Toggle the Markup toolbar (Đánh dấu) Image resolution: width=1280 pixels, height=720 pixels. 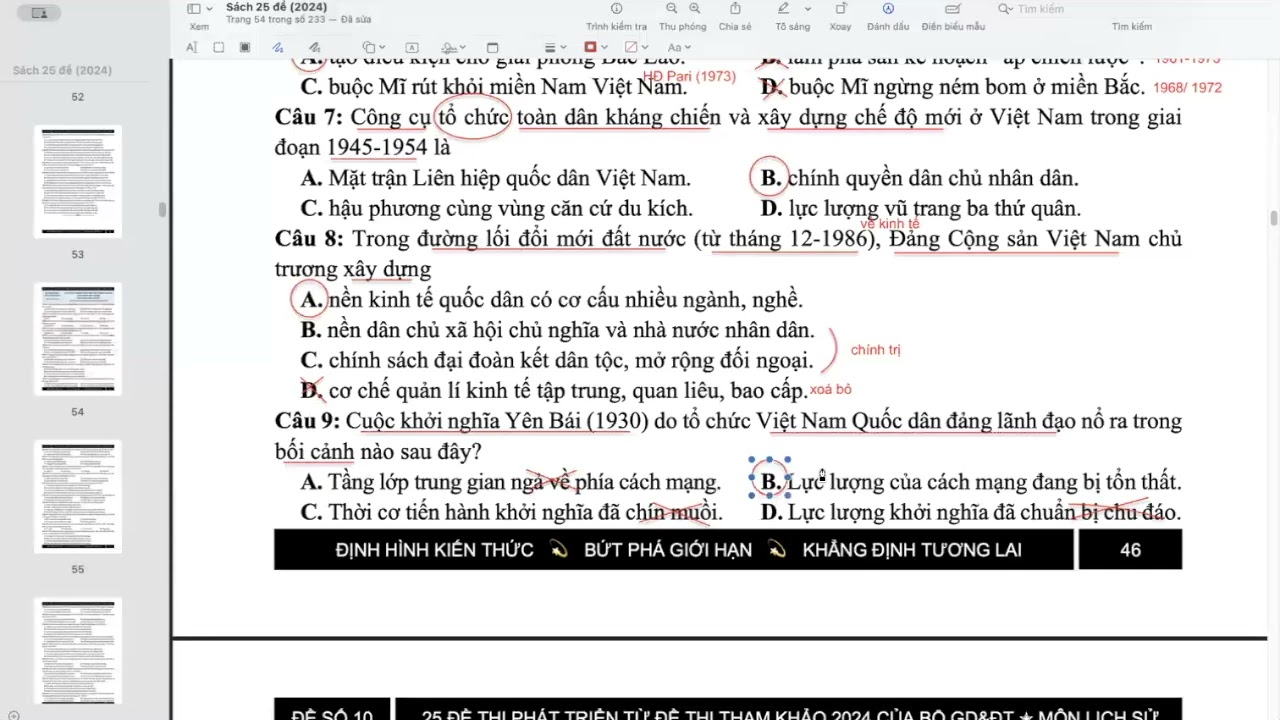tap(888, 9)
